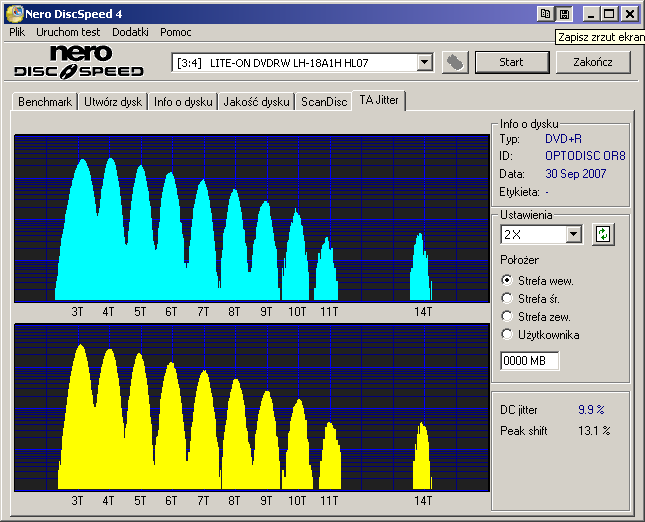The image size is (645, 522).
Task: Switch to the ScanDisc tab
Action: tap(324, 102)
